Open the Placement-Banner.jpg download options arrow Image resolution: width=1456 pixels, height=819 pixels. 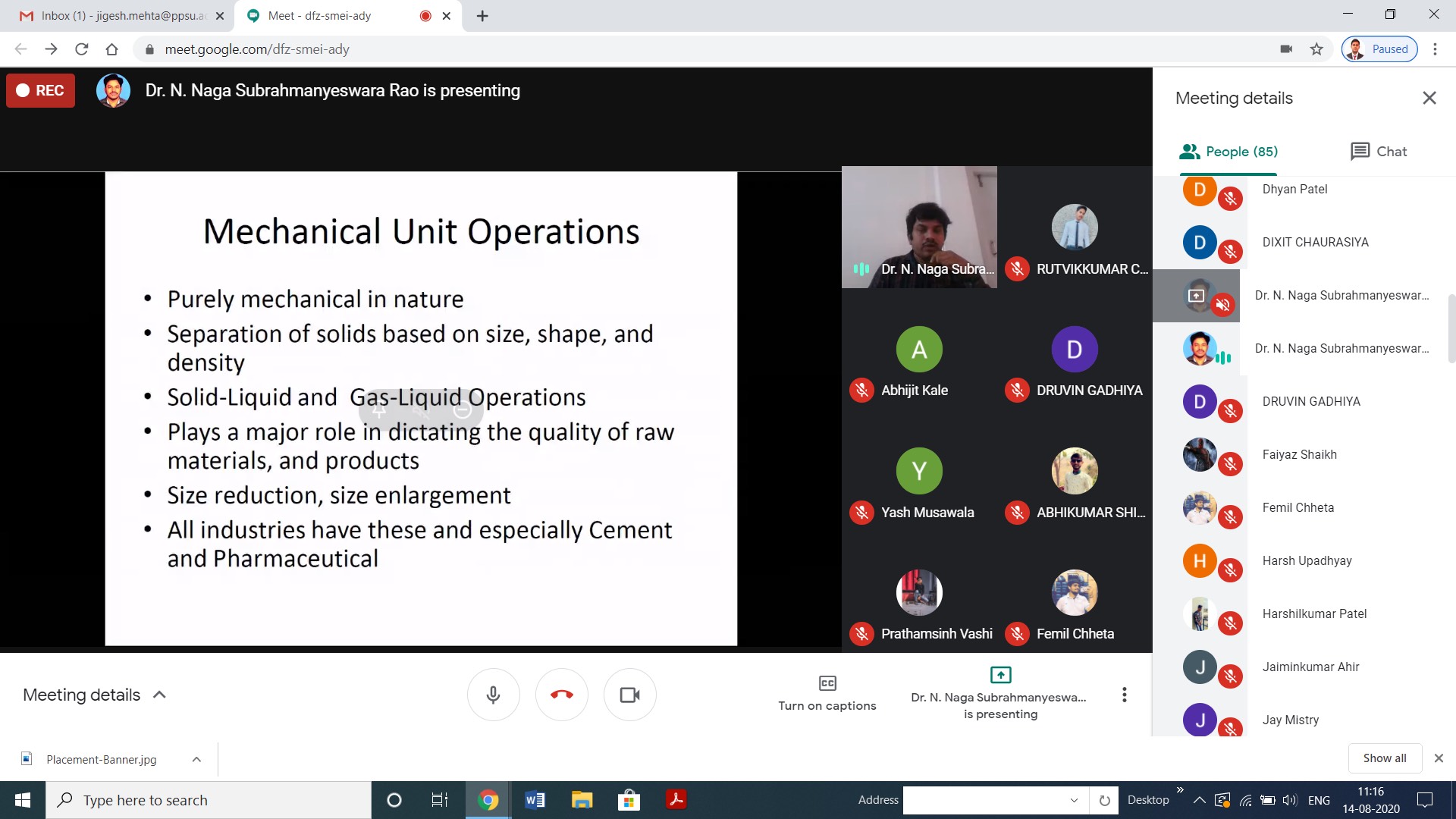pyautogui.click(x=196, y=759)
